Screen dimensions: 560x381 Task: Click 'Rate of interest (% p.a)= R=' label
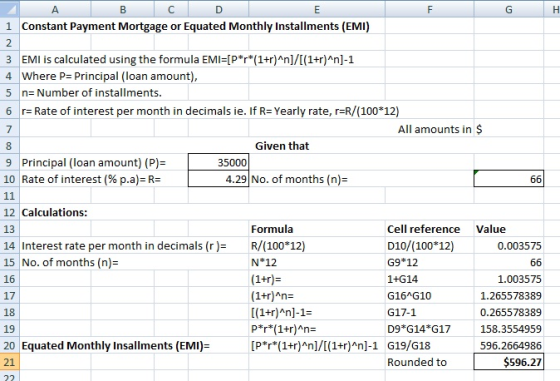point(91,179)
